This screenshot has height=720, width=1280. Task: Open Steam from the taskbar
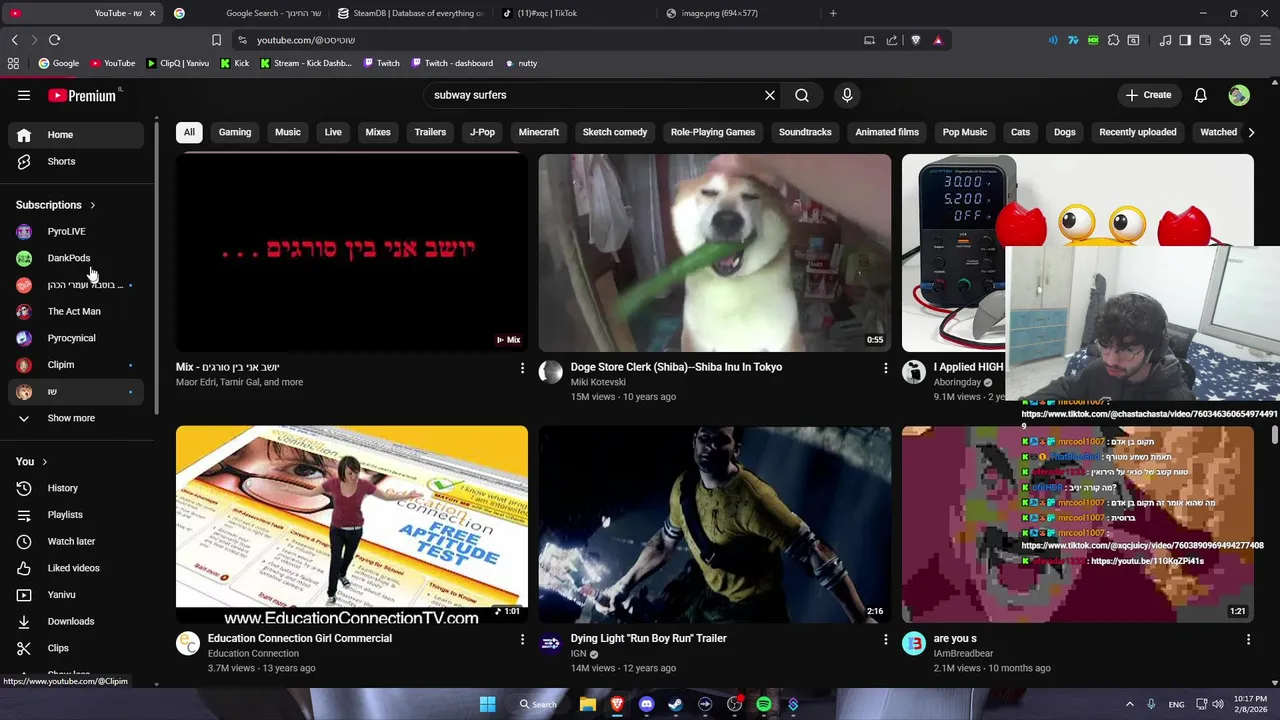pos(676,704)
